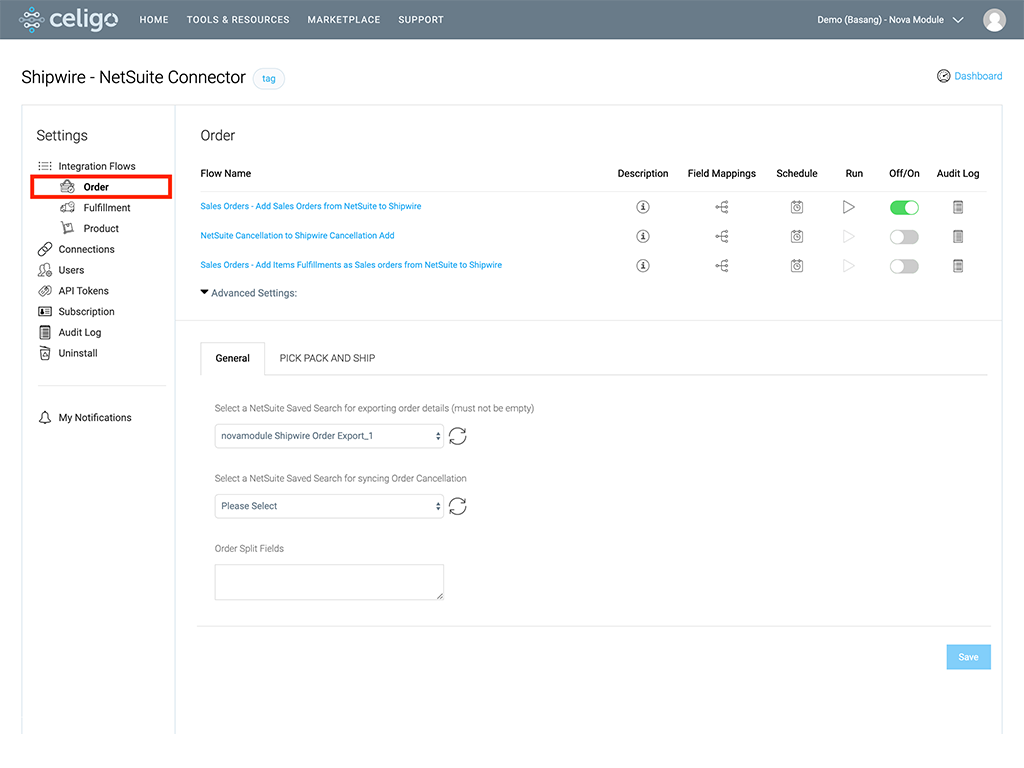Open MARKETPLACE in top navigation

344,20
